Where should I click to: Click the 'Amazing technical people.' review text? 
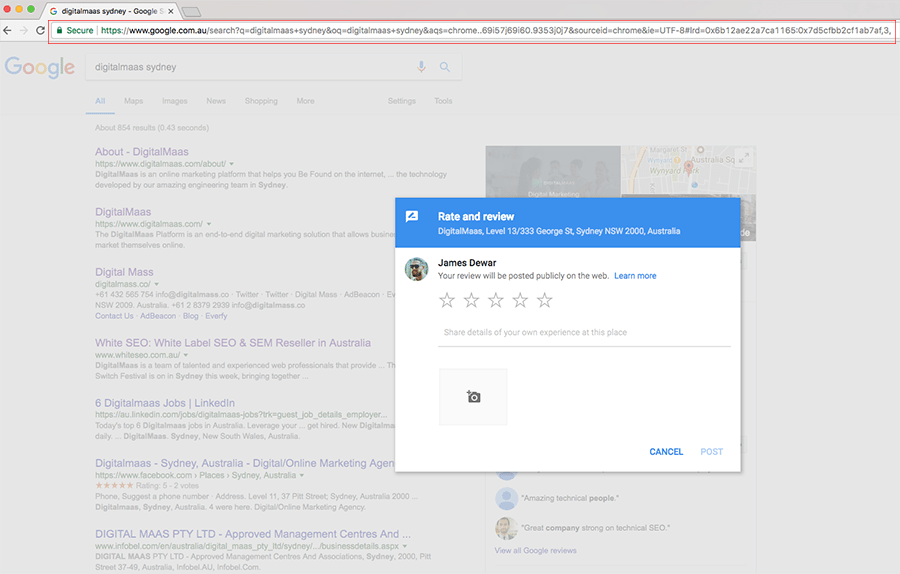pos(570,498)
